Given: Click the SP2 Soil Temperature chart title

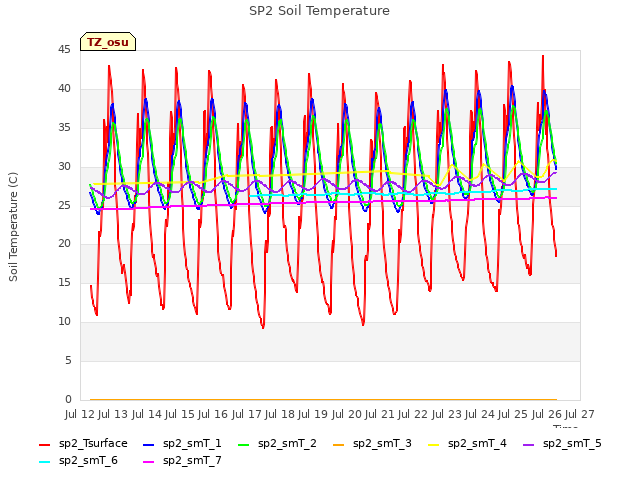Looking at the screenshot, I should [x=319, y=11].
